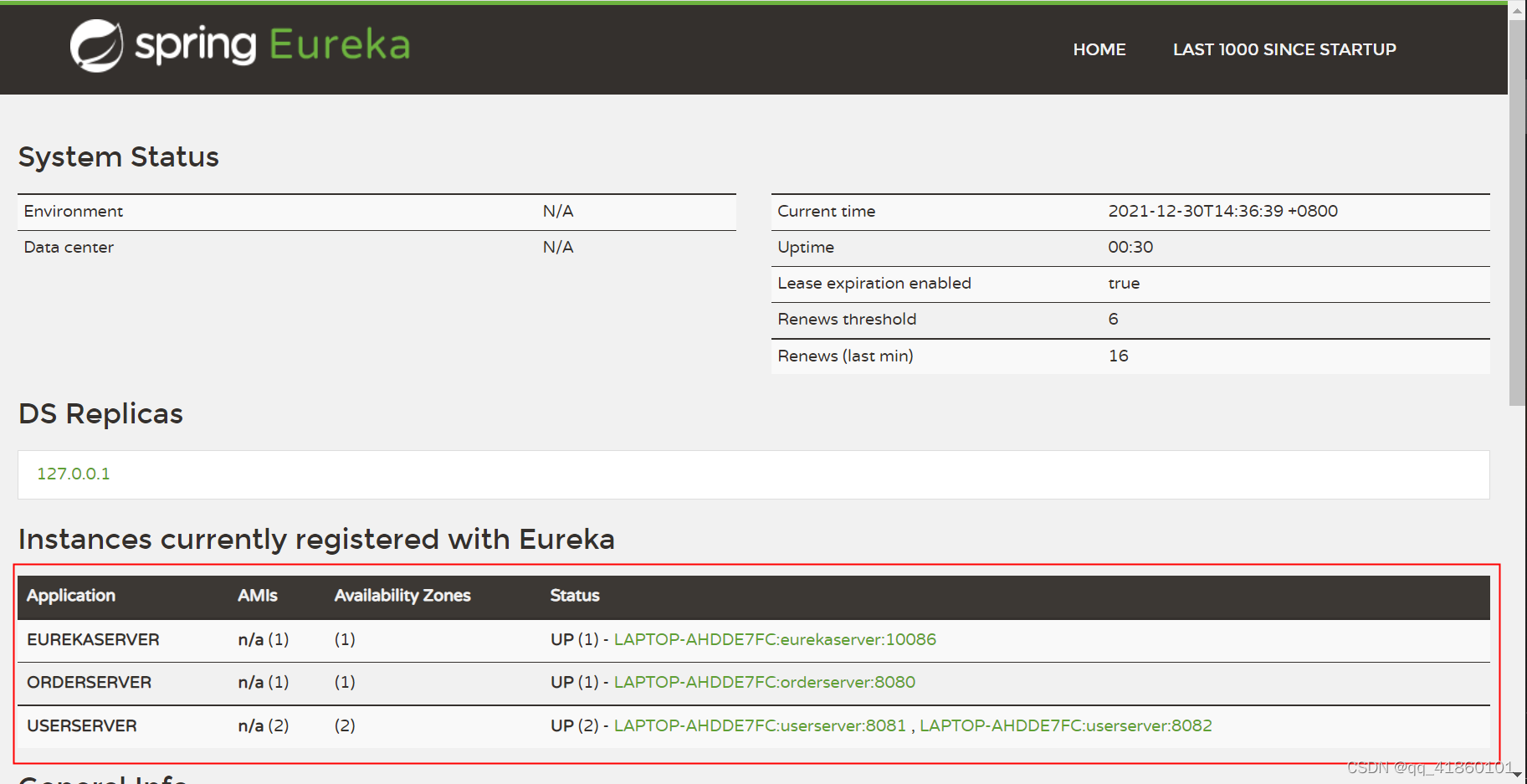1527x784 pixels.
Task: Click the Application column header
Action: click(x=71, y=596)
